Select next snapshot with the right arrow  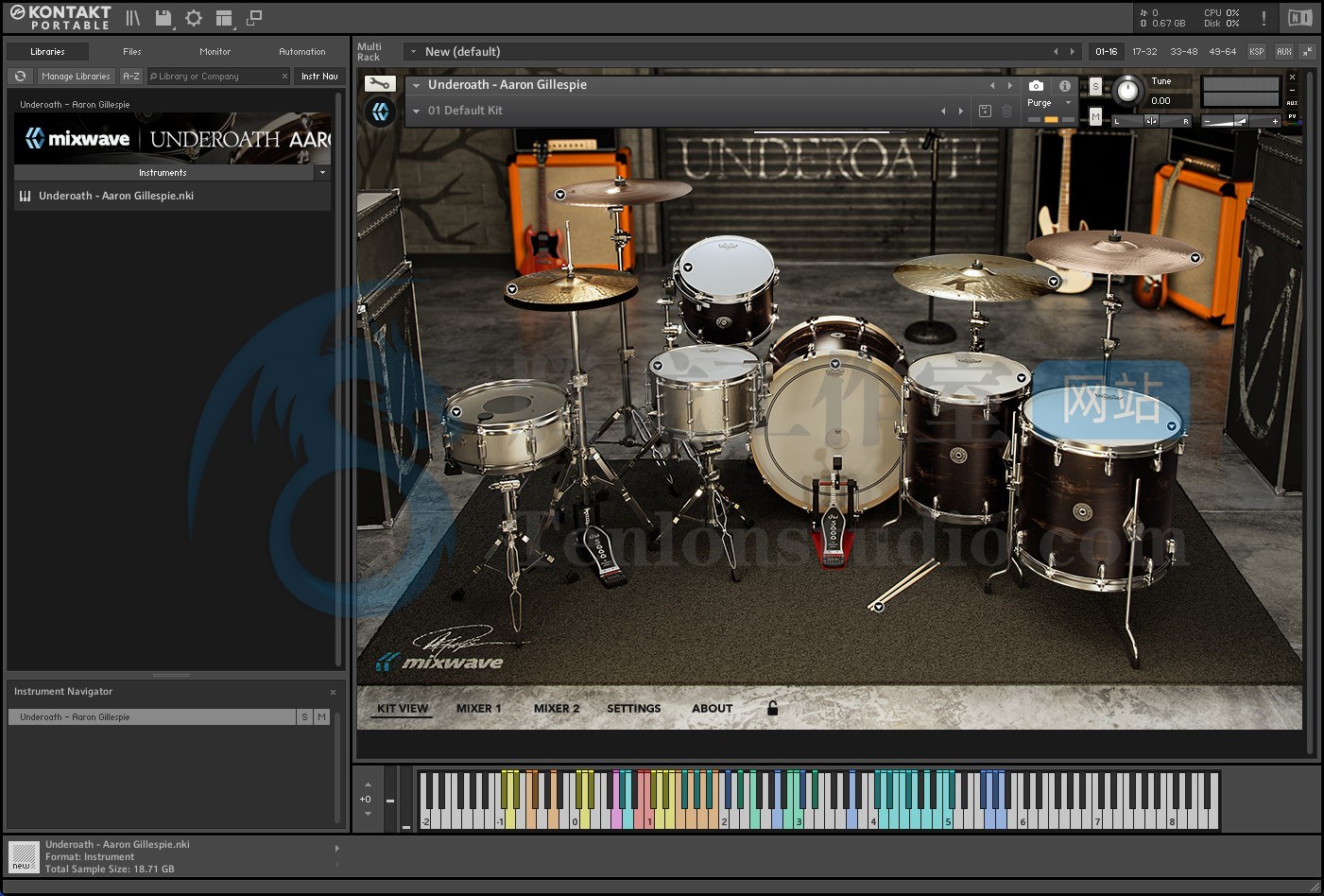point(961,111)
